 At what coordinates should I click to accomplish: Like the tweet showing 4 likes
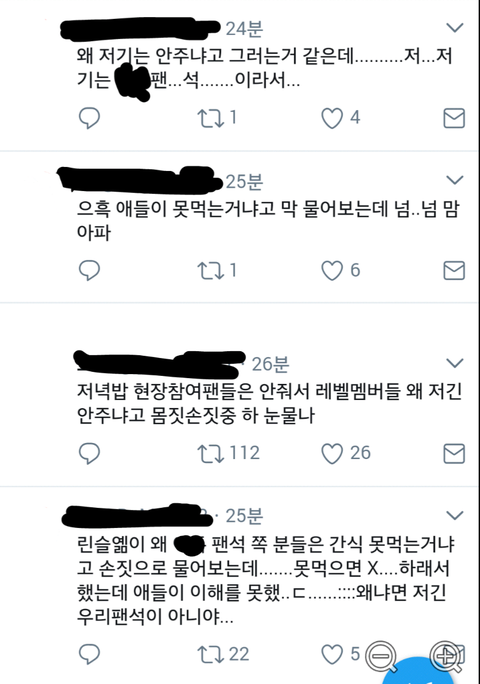tap(332, 118)
